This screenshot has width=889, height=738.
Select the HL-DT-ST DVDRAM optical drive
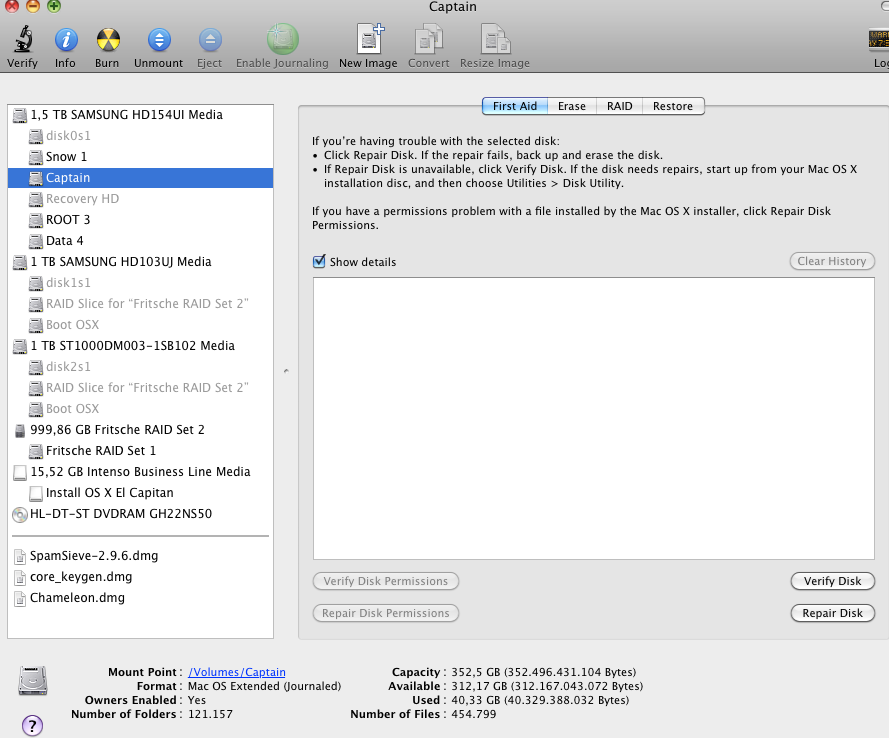(x=120, y=514)
